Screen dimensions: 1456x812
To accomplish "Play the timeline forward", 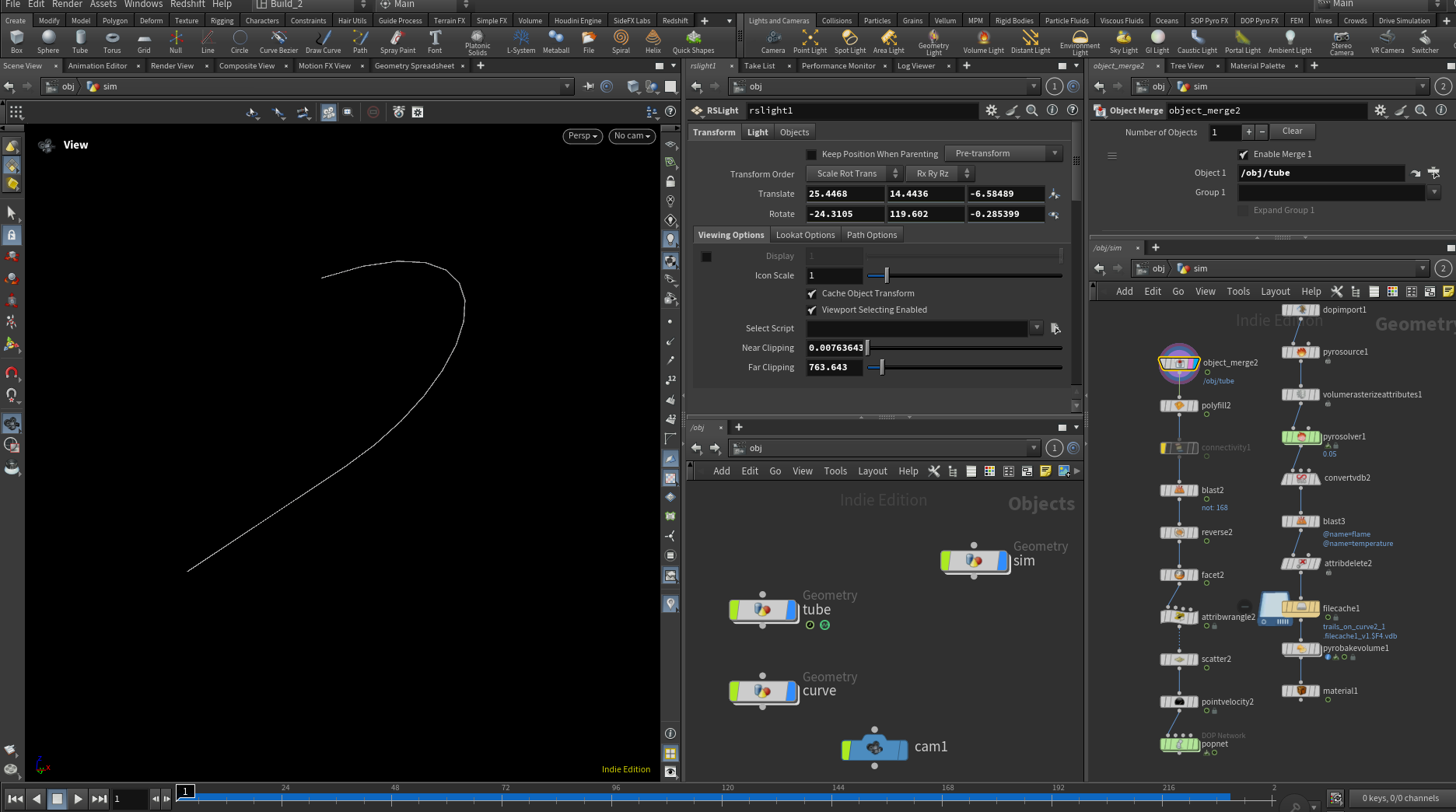I will click(x=78, y=798).
